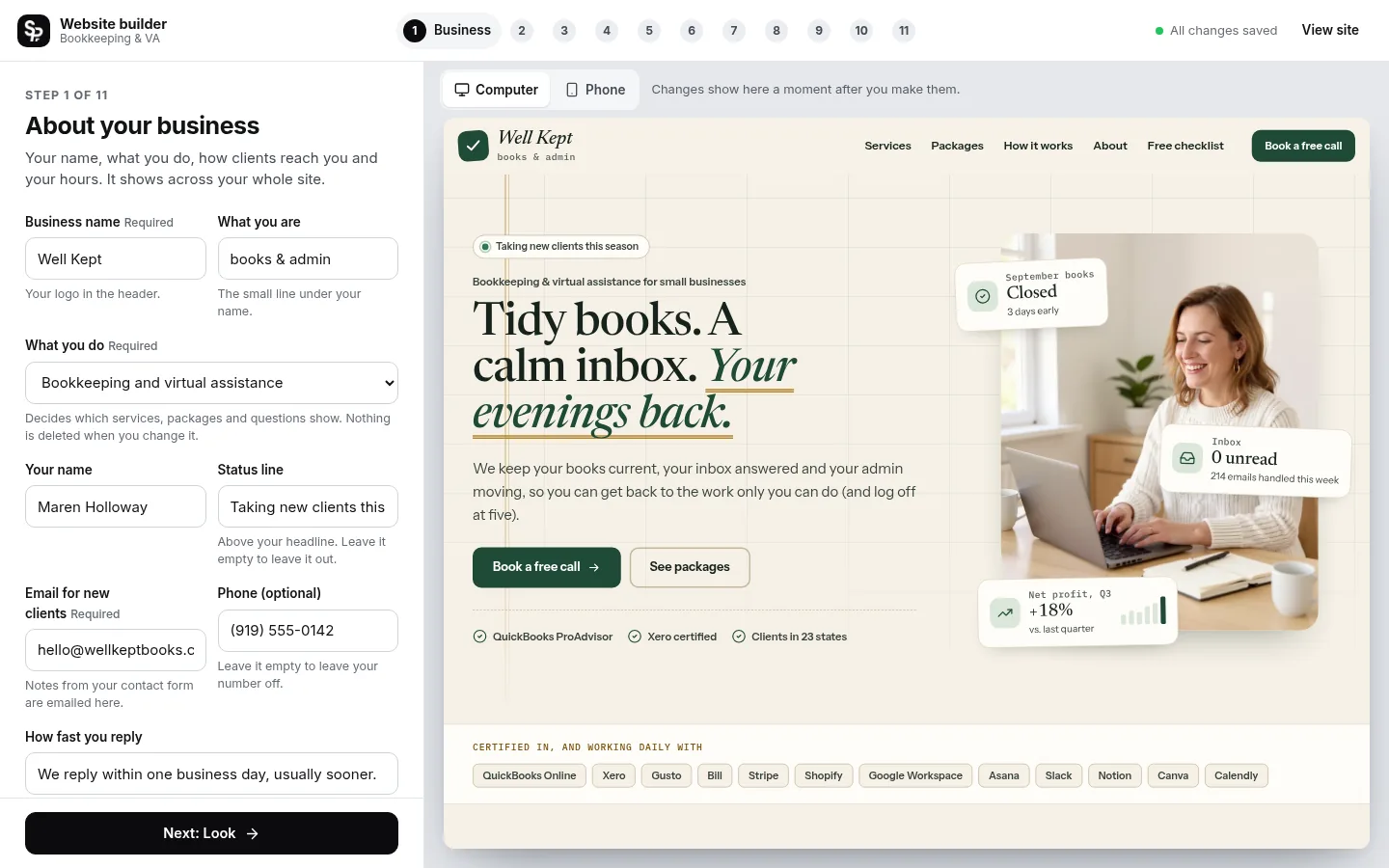The width and height of the screenshot is (1389, 868).
Task: Jump to step 4
Action: tap(607, 31)
